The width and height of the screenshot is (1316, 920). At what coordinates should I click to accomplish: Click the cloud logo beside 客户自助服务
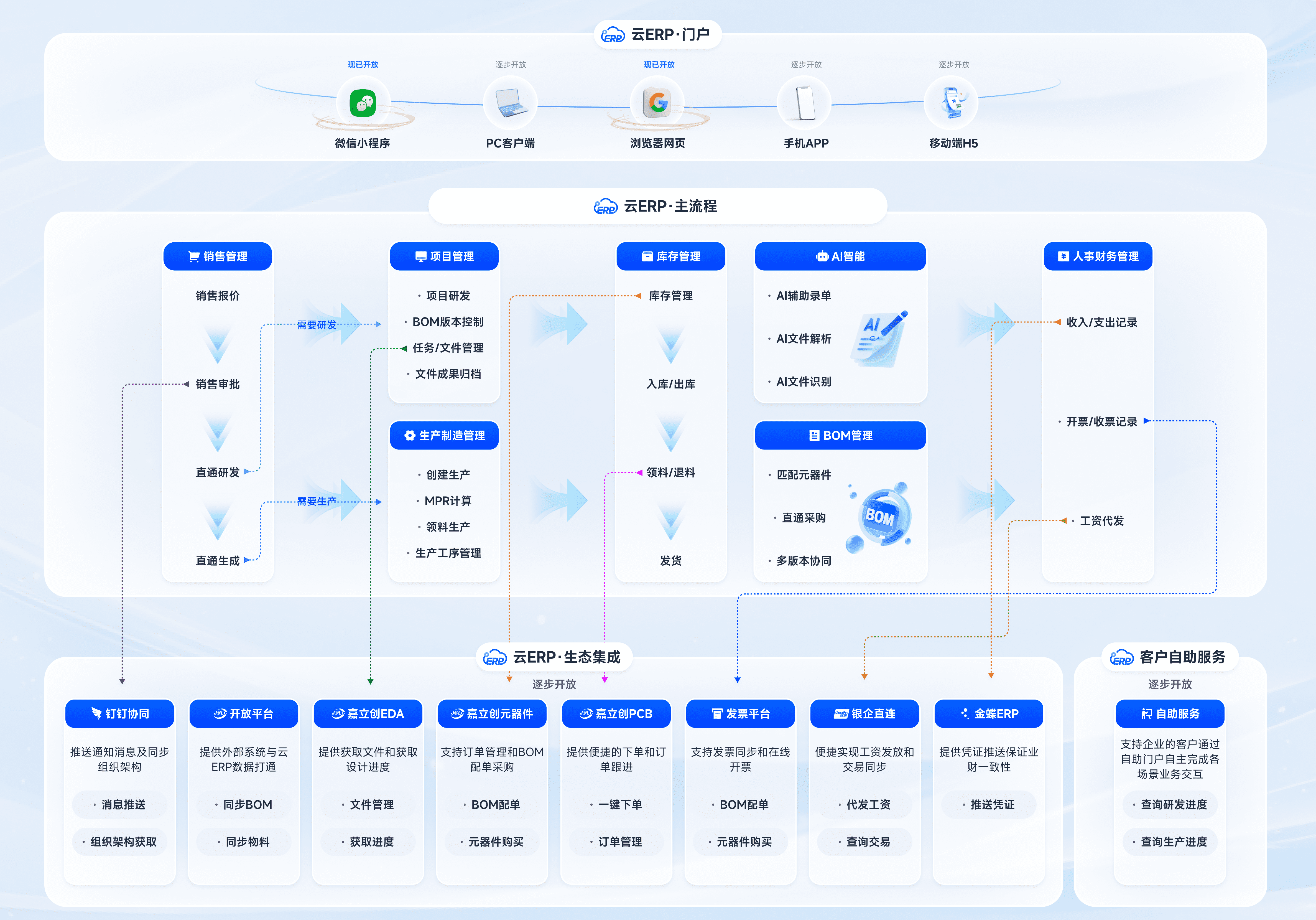1122,657
